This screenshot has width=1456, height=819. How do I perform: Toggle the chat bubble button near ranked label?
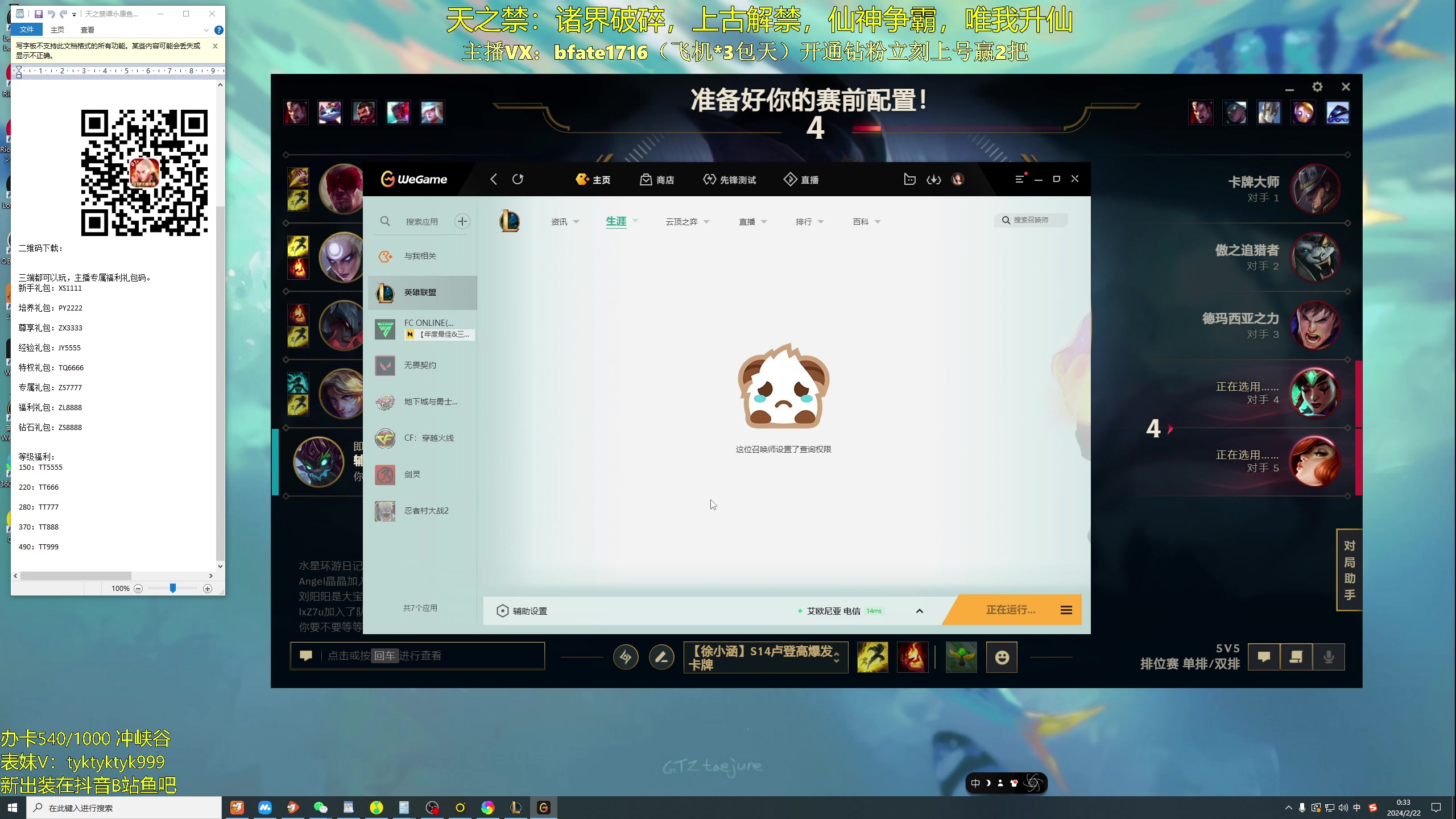(x=1264, y=657)
